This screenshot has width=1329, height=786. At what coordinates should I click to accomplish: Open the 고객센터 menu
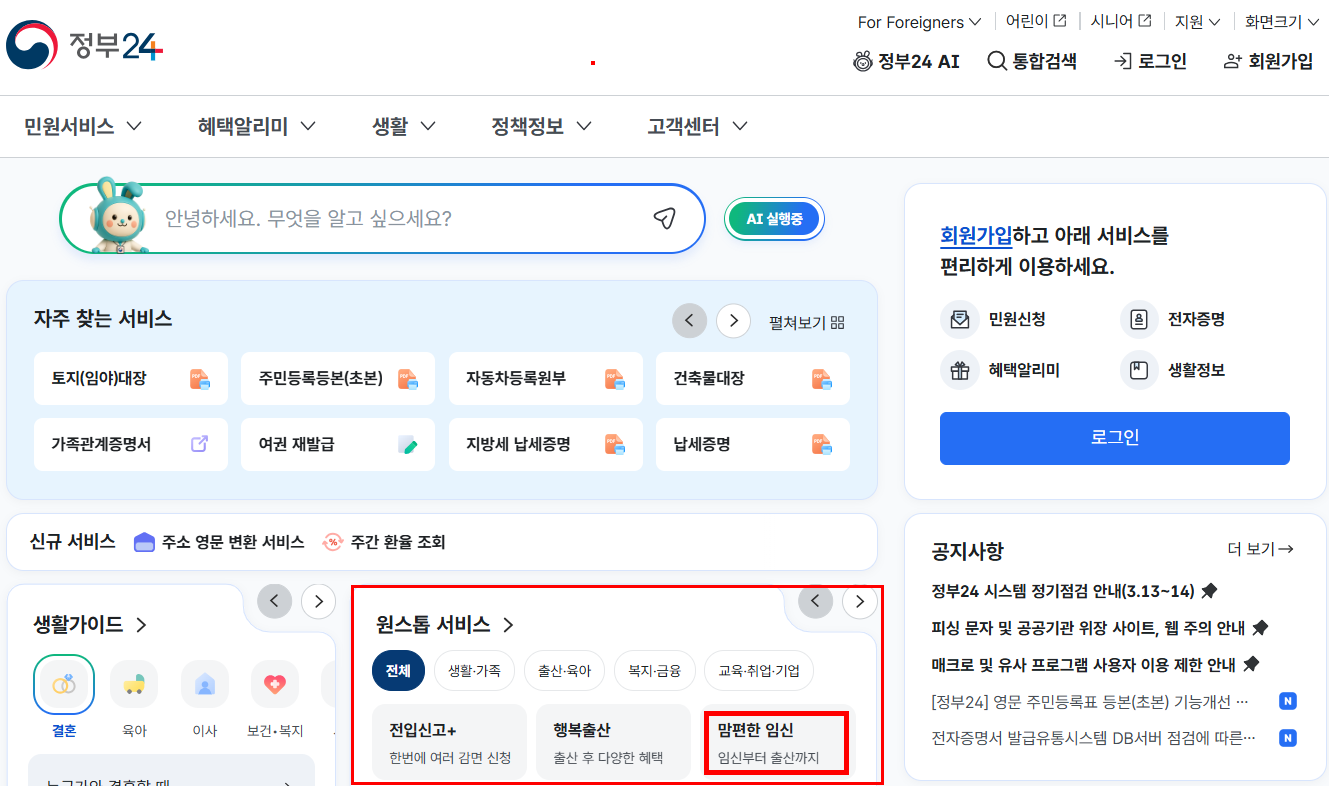coord(683,126)
